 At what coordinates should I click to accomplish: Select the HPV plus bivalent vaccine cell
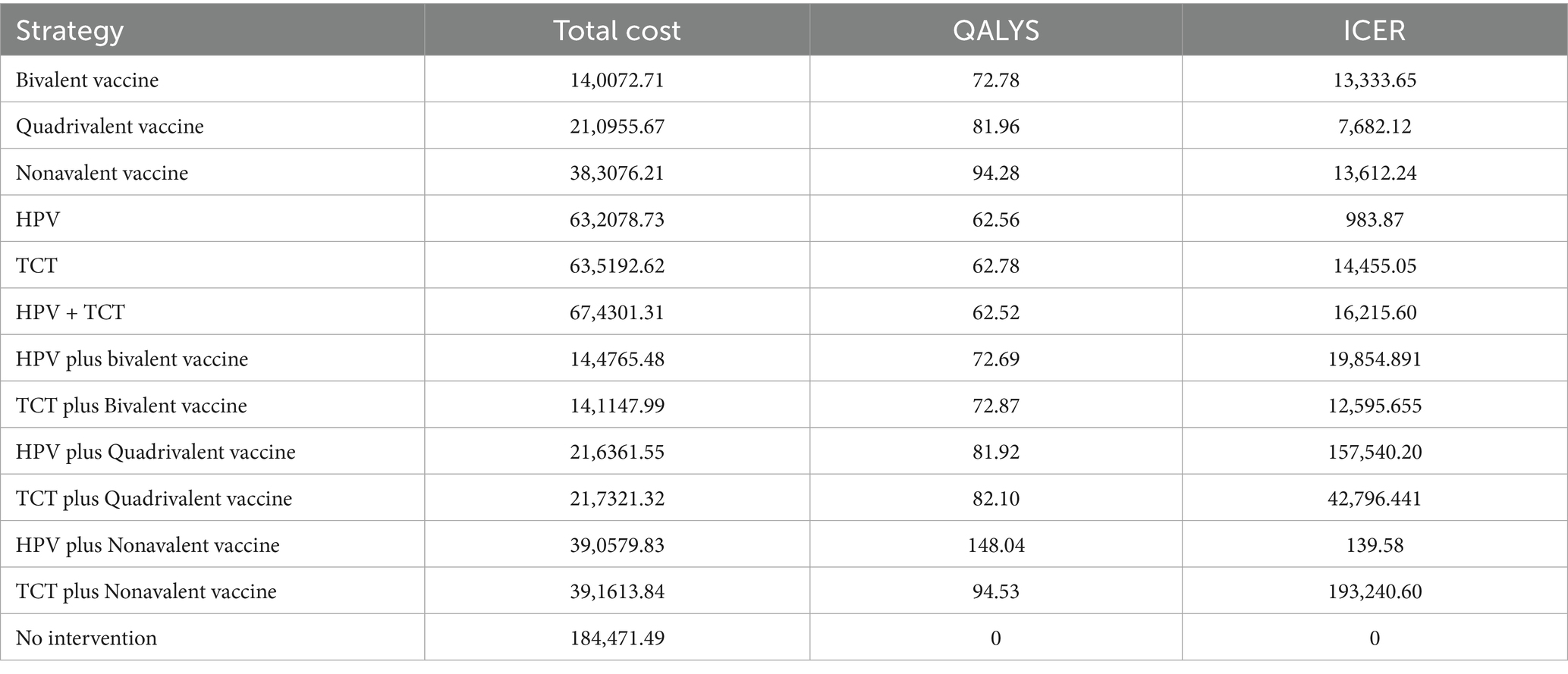pos(132,359)
